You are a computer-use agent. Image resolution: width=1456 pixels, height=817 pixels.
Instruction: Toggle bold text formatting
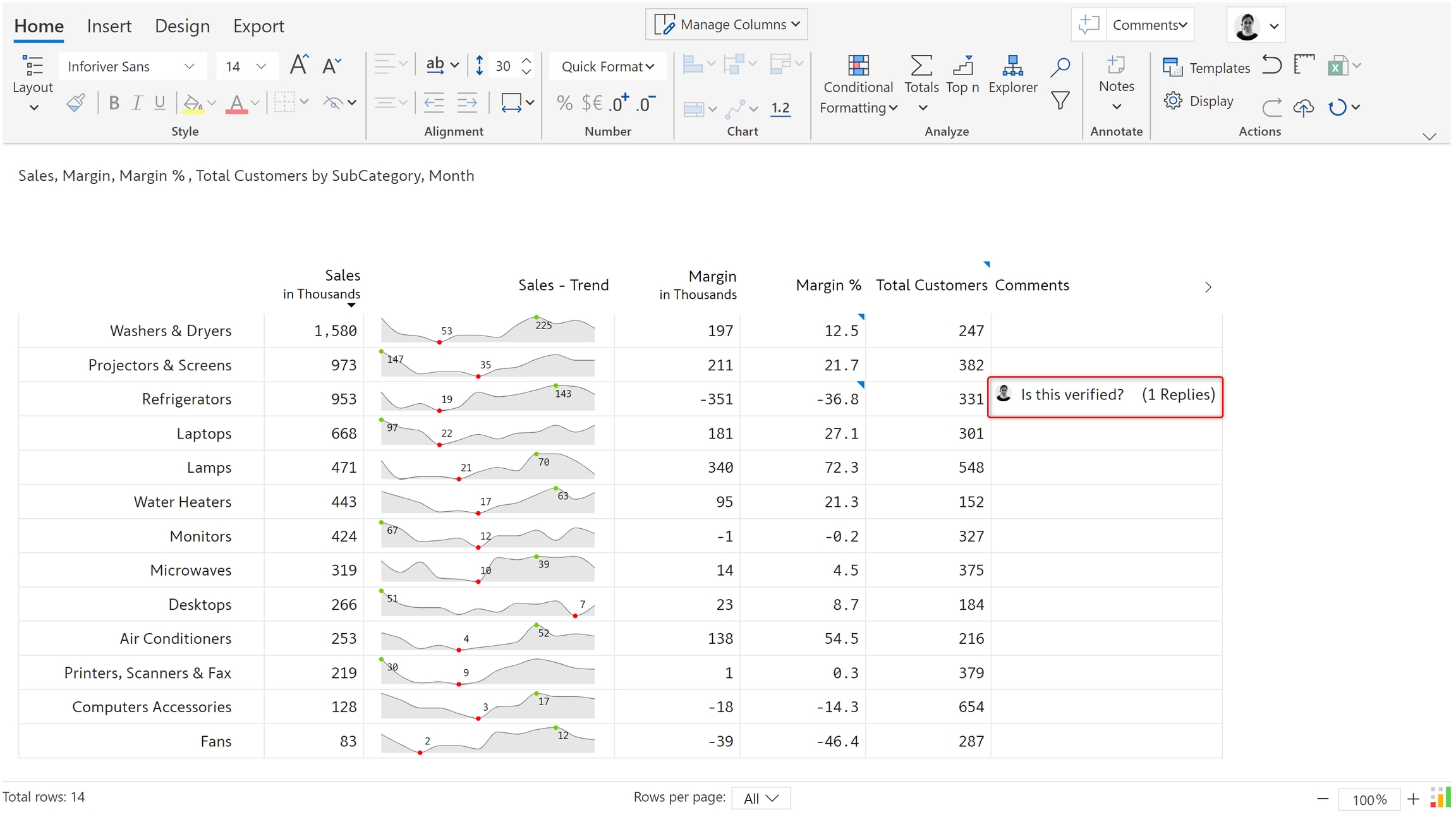tap(114, 102)
